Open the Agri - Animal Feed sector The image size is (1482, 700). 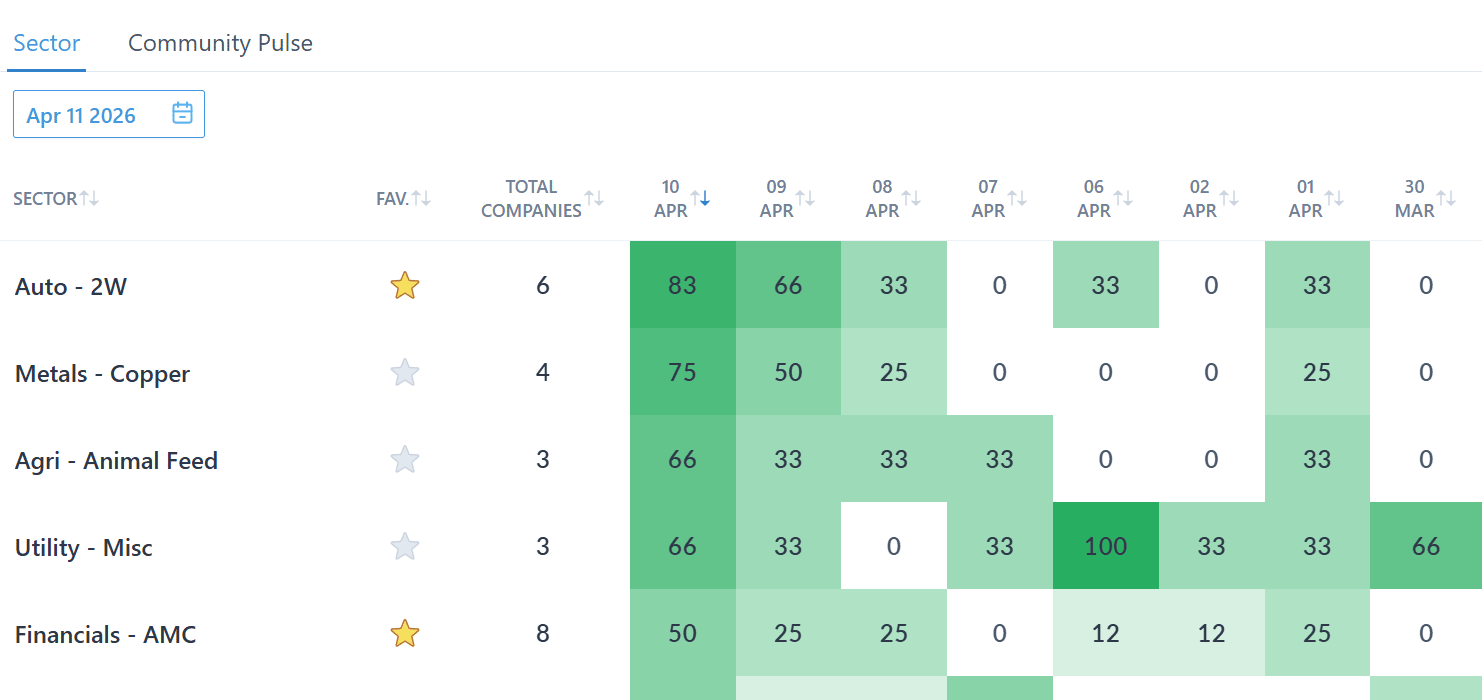(x=116, y=461)
